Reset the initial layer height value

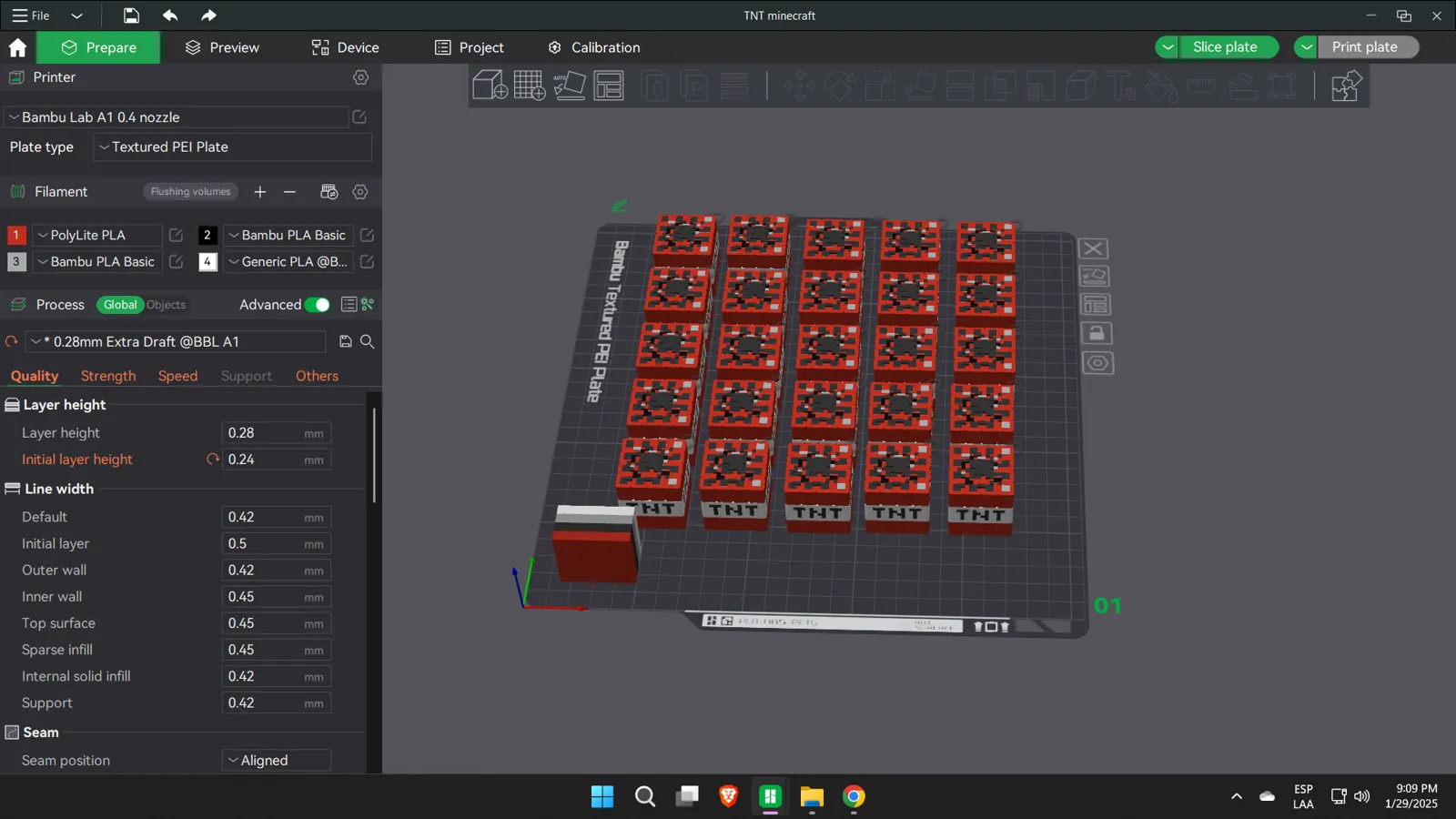coord(213,460)
